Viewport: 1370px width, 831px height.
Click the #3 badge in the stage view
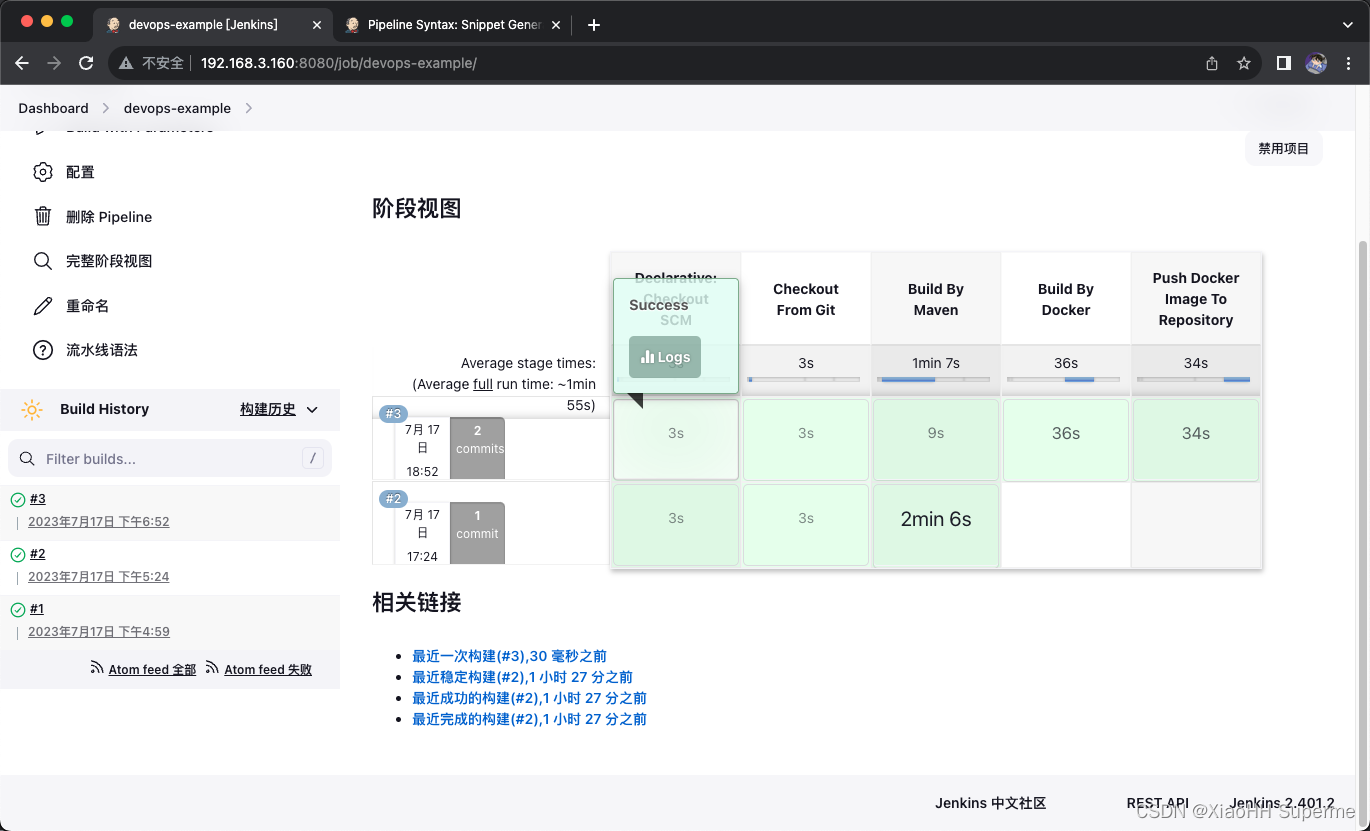(393, 414)
